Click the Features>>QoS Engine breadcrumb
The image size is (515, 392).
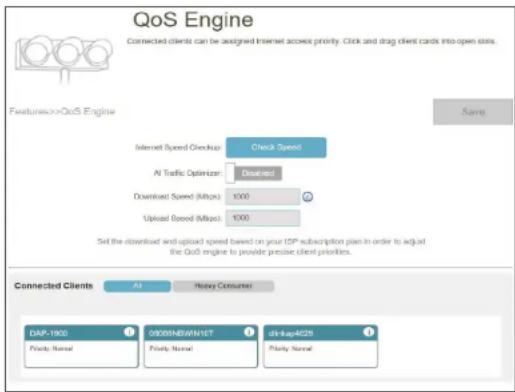(x=62, y=111)
